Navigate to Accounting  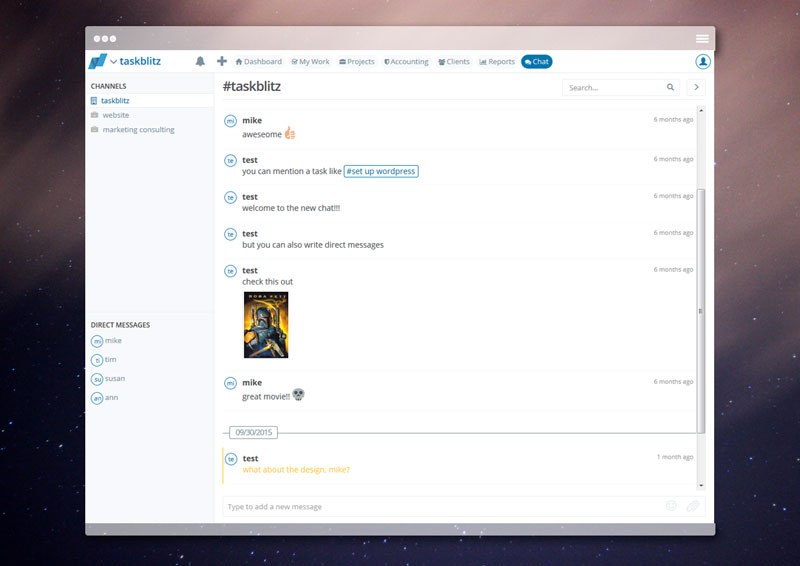[x=406, y=62]
